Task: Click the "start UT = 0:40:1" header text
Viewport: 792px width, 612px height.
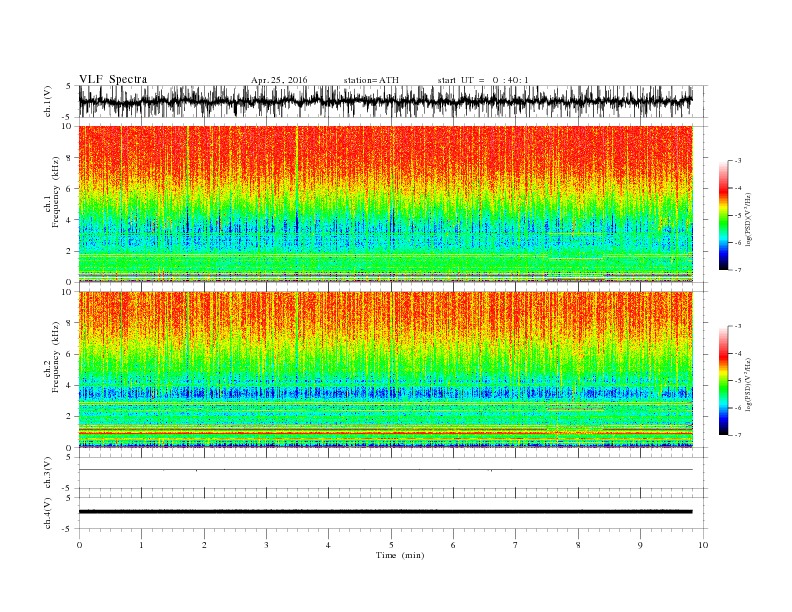Action: click(483, 80)
